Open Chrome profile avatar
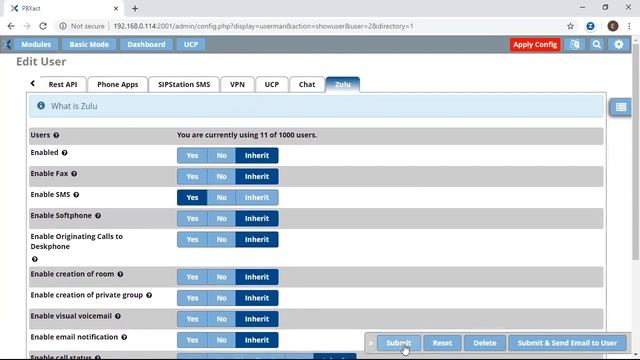 613,26
